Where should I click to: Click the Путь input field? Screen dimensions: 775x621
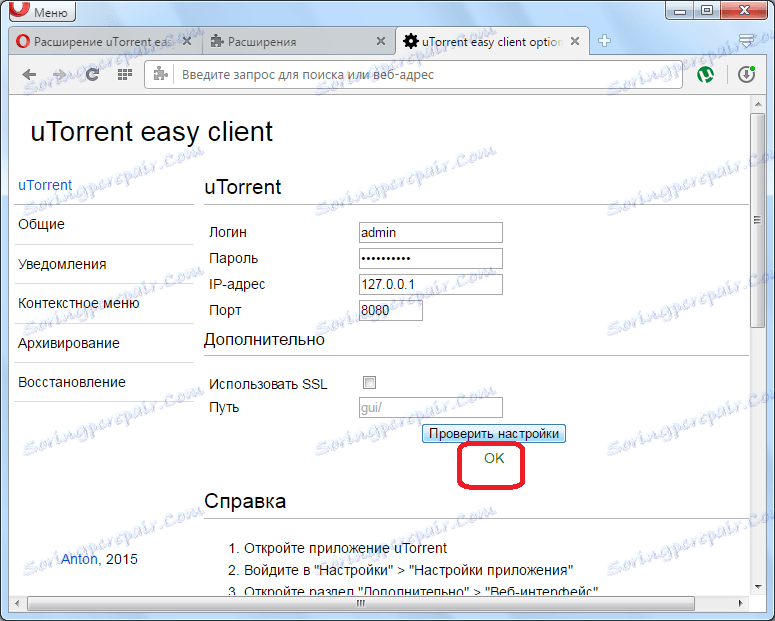431,407
